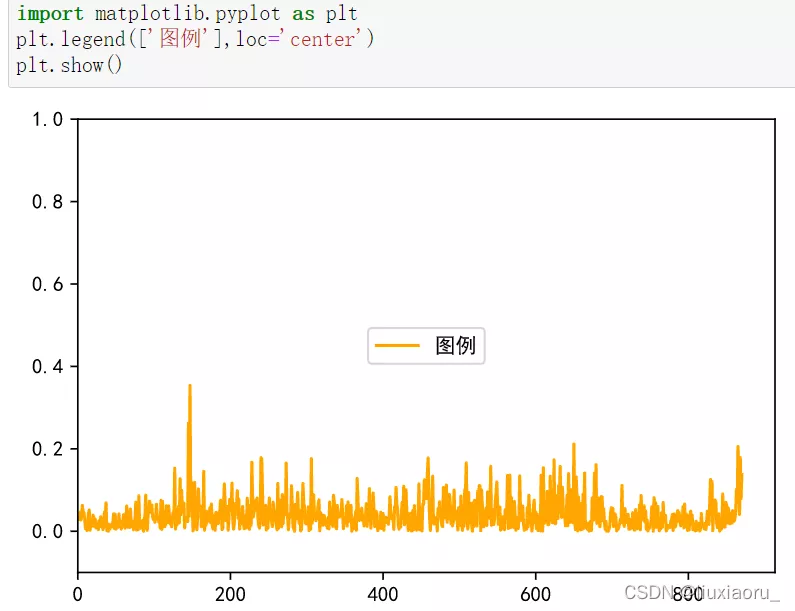The image size is (795, 611).
Task: Click x-axis tick label 400
Action: click(383, 594)
